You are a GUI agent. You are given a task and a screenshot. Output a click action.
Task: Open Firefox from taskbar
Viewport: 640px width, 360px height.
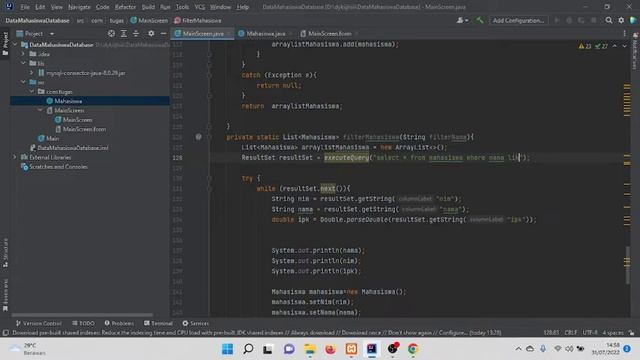click(x=330, y=349)
